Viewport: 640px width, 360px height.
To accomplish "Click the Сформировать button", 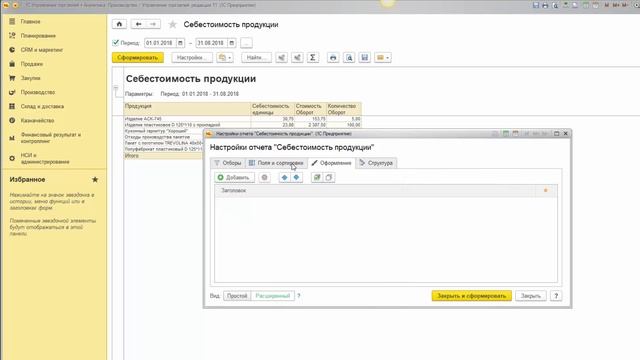I will point(138,58).
